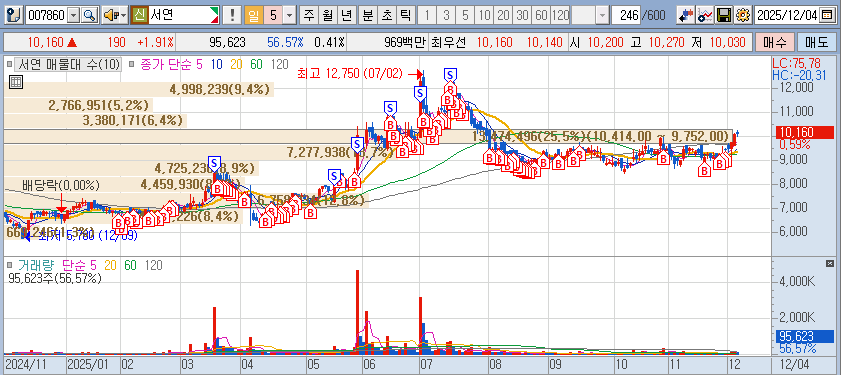Click the period value 5 field

273,15
